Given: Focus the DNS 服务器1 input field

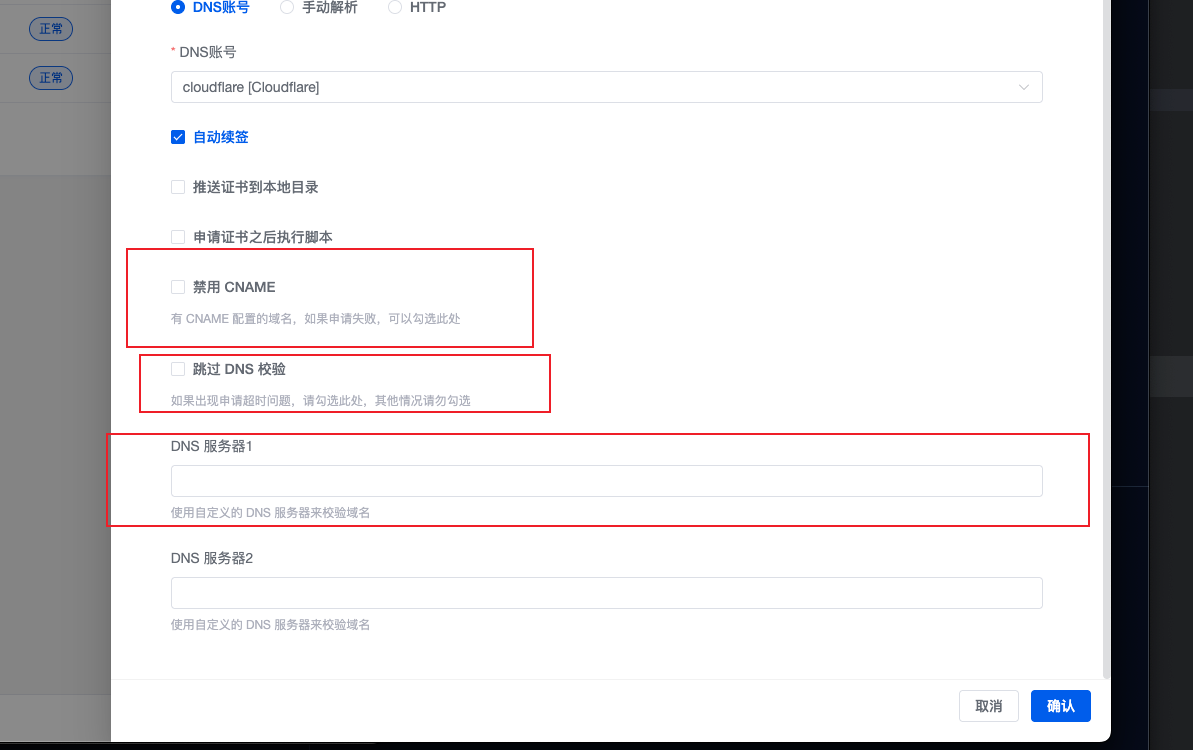Looking at the screenshot, I should (606, 481).
